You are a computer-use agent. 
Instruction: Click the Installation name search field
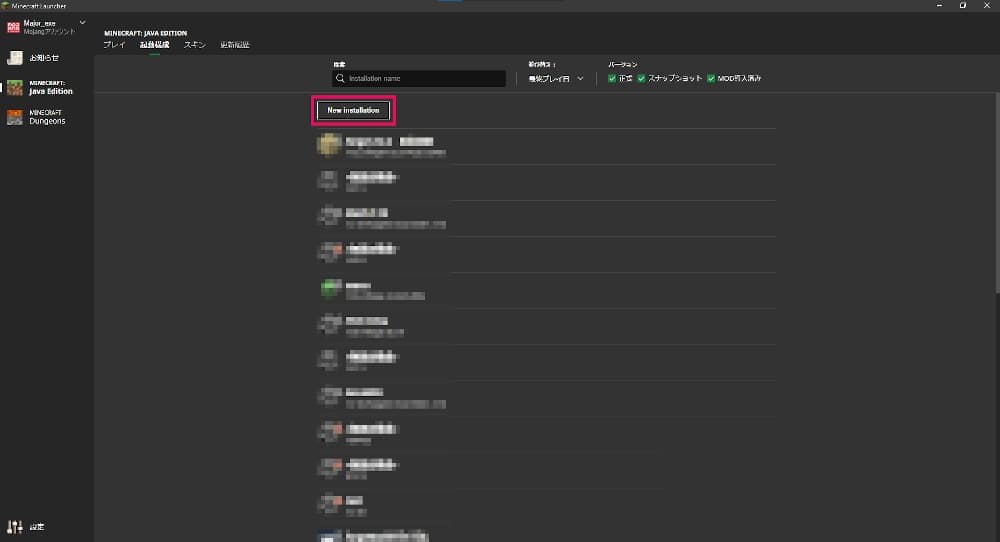[x=419, y=78]
